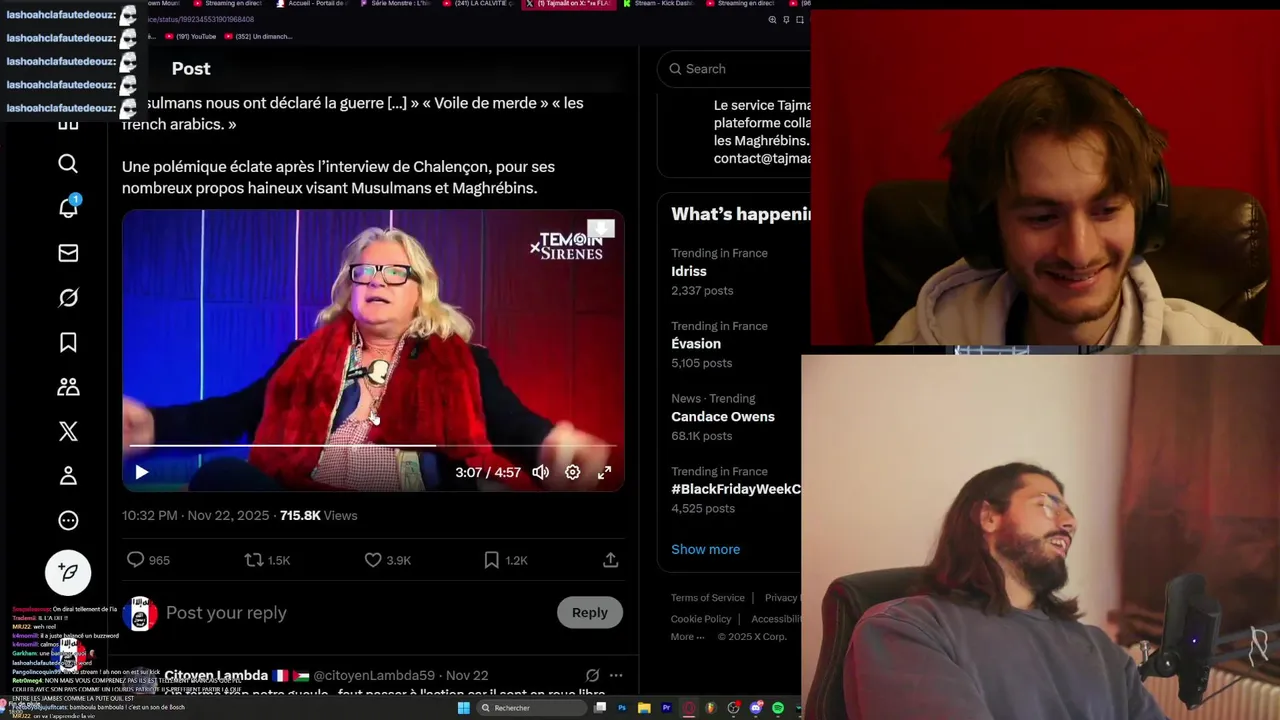Click the Rechercher taskbar search box
The width and height of the screenshot is (1280, 720).
click(x=532, y=708)
